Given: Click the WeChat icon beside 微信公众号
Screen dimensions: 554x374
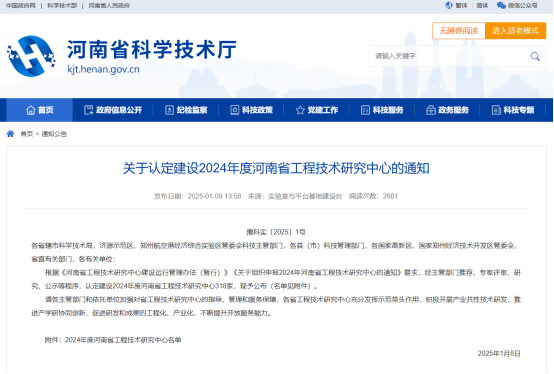Looking at the screenshot, I should 501,5.
